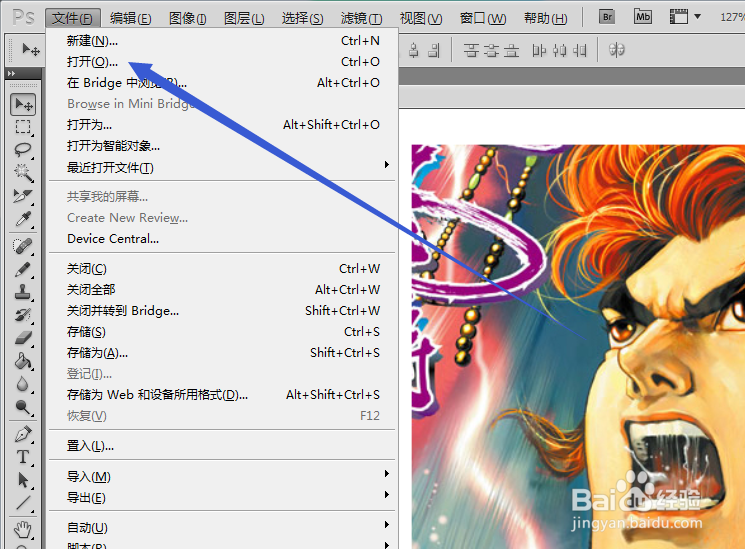Select the Eyedropper tool
Screen dimensions: 745x549
pyautogui.click(x=23, y=219)
